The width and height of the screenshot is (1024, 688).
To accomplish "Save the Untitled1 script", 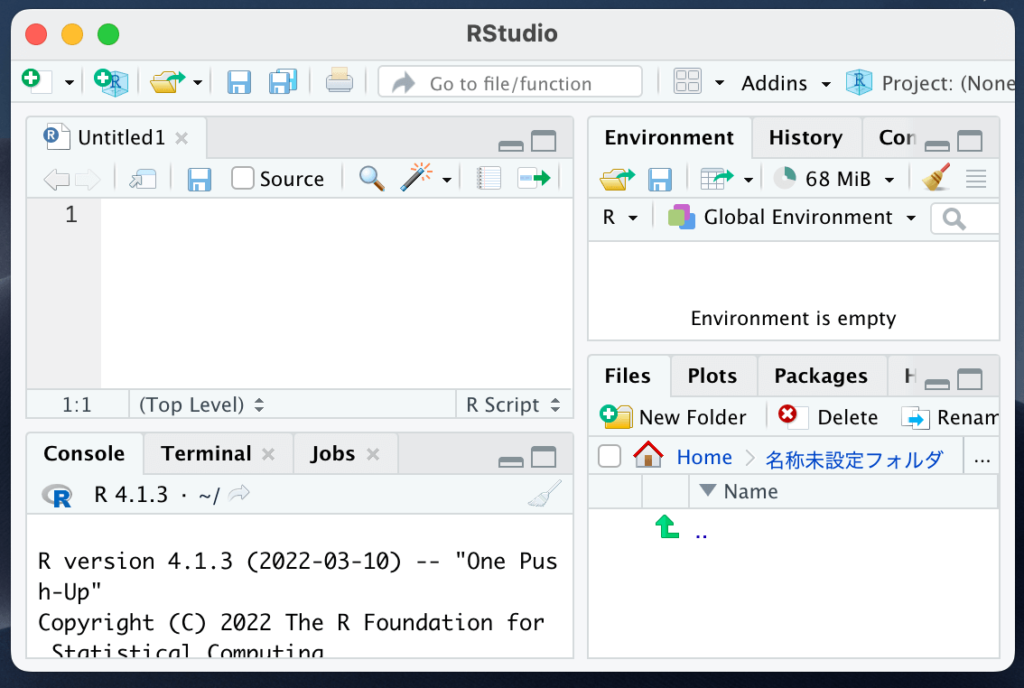I will pyautogui.click(x=199, y=179).
